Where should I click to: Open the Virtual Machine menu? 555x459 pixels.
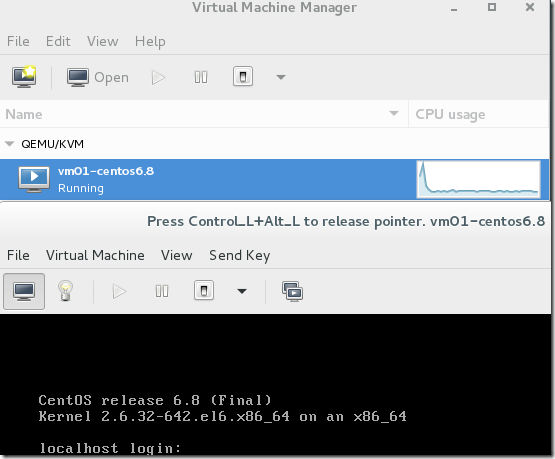[x=95, y=255]
